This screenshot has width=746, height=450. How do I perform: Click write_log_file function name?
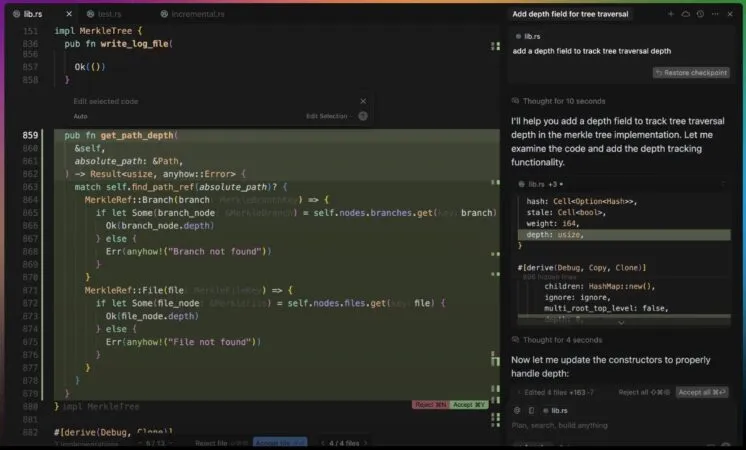(x=134, y=43)
